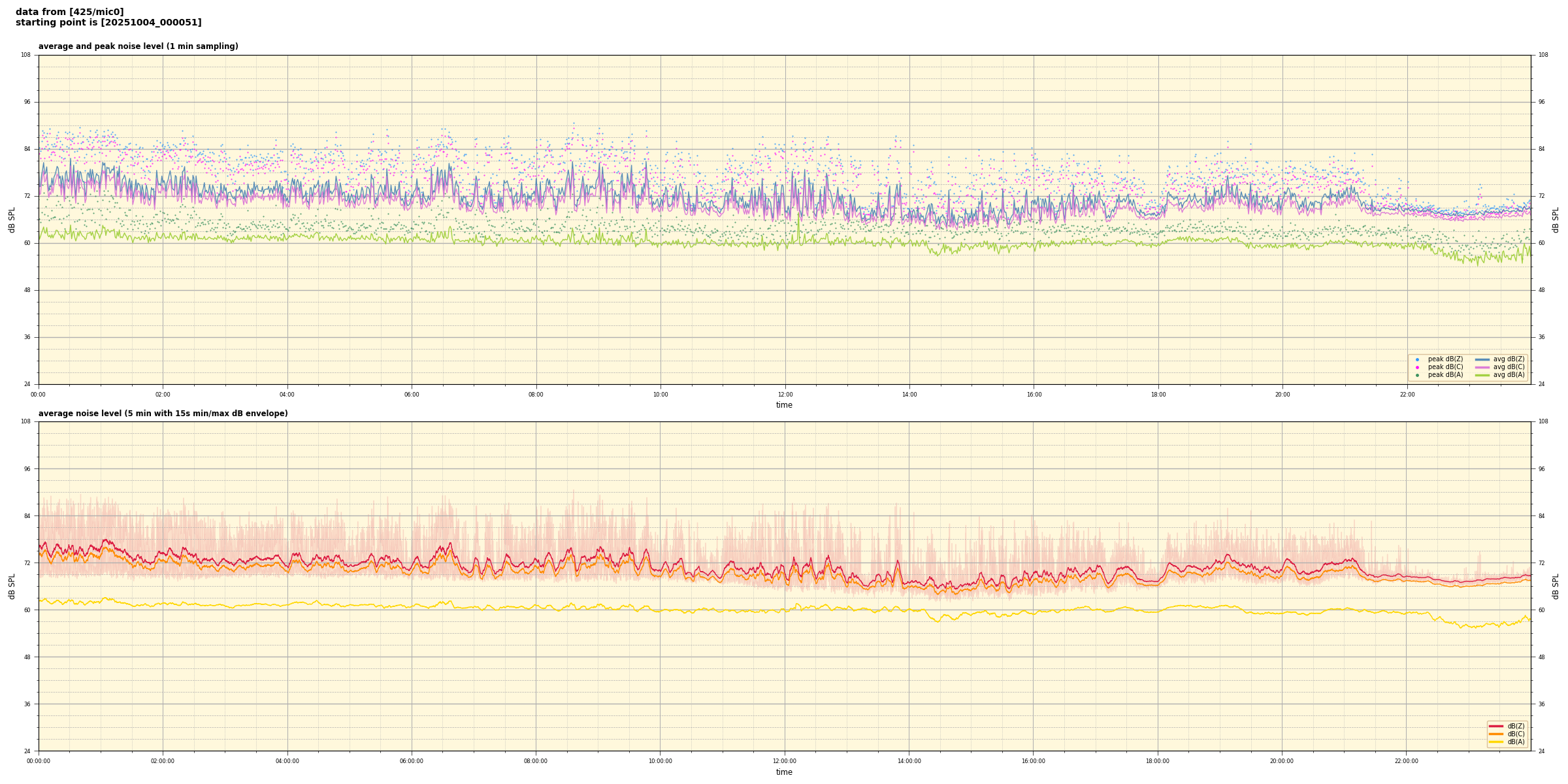The image size is (1568, 784).
Task: Click the peak dB(A) green legend dot
Action: [1417, 375]
